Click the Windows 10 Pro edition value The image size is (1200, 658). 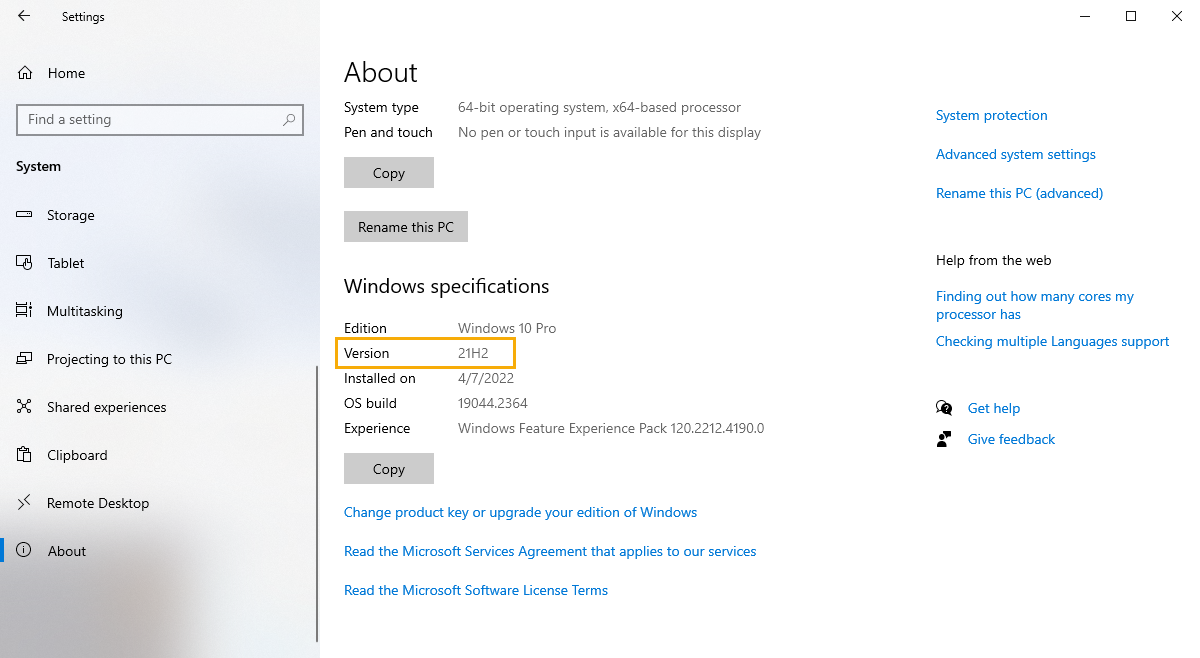click(507, 328)
